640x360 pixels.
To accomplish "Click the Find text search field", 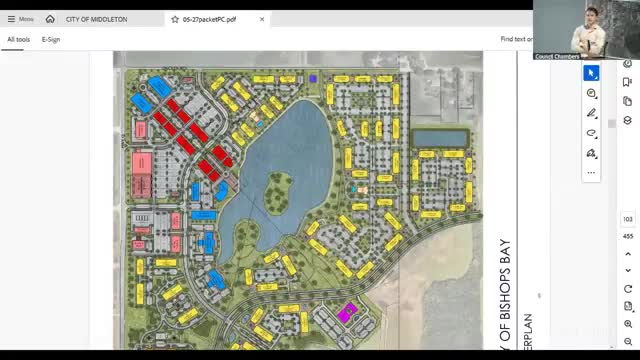I will pyautogui.click(x=516, y=39).
